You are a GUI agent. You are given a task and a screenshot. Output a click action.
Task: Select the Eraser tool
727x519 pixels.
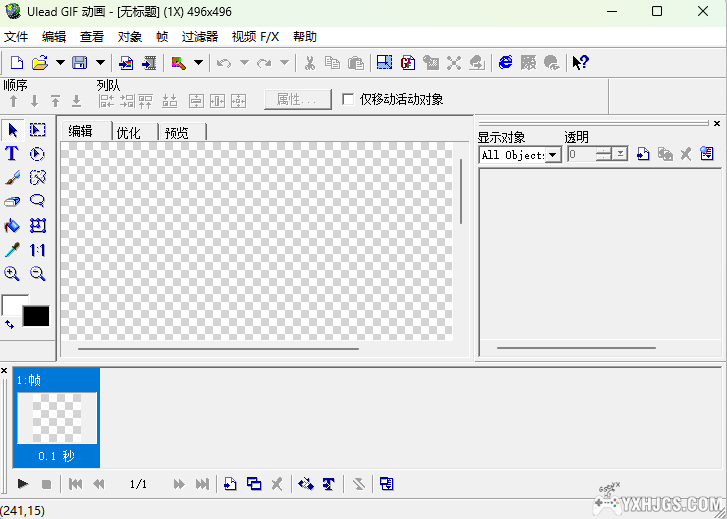[x=12, y=202]
